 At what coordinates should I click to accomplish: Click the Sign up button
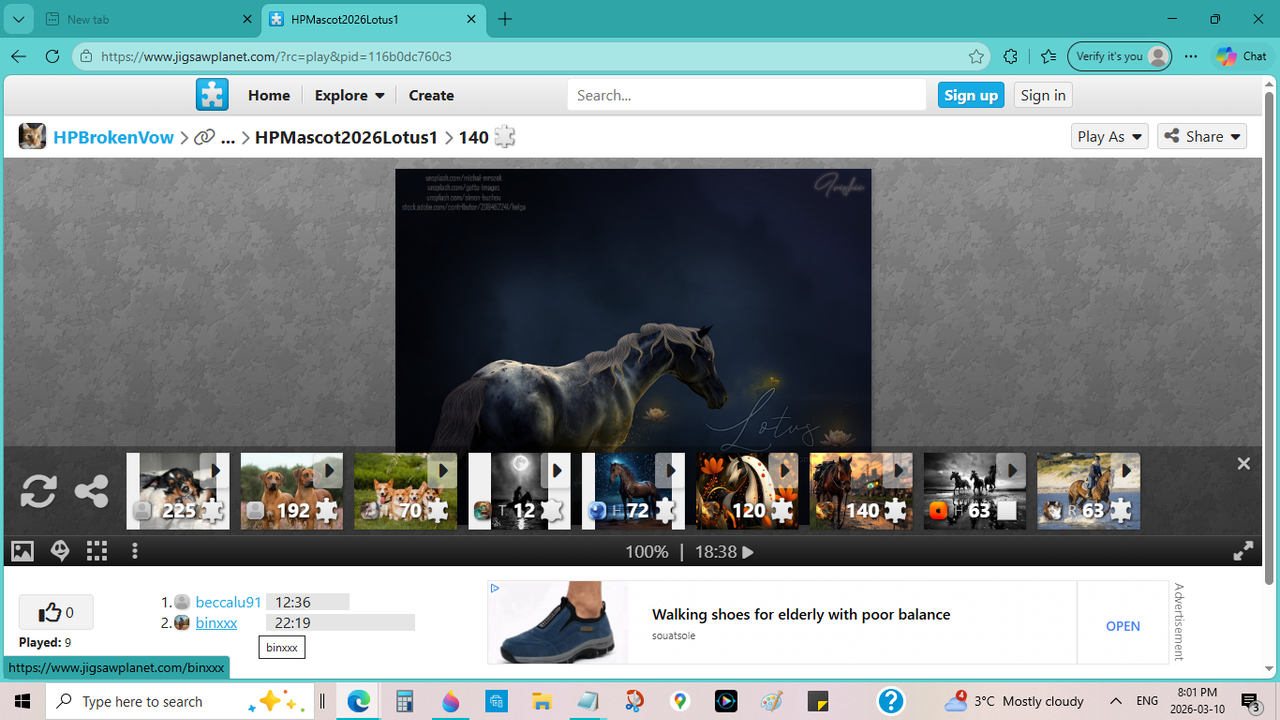(x=971, y=95)
